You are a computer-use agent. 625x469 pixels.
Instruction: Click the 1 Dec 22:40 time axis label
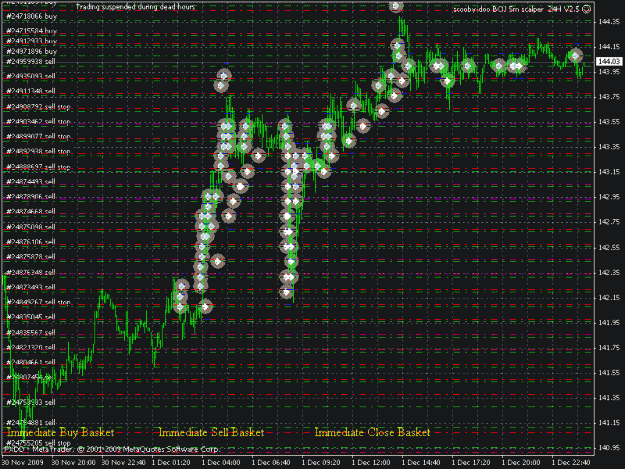[x=571, y=463]
